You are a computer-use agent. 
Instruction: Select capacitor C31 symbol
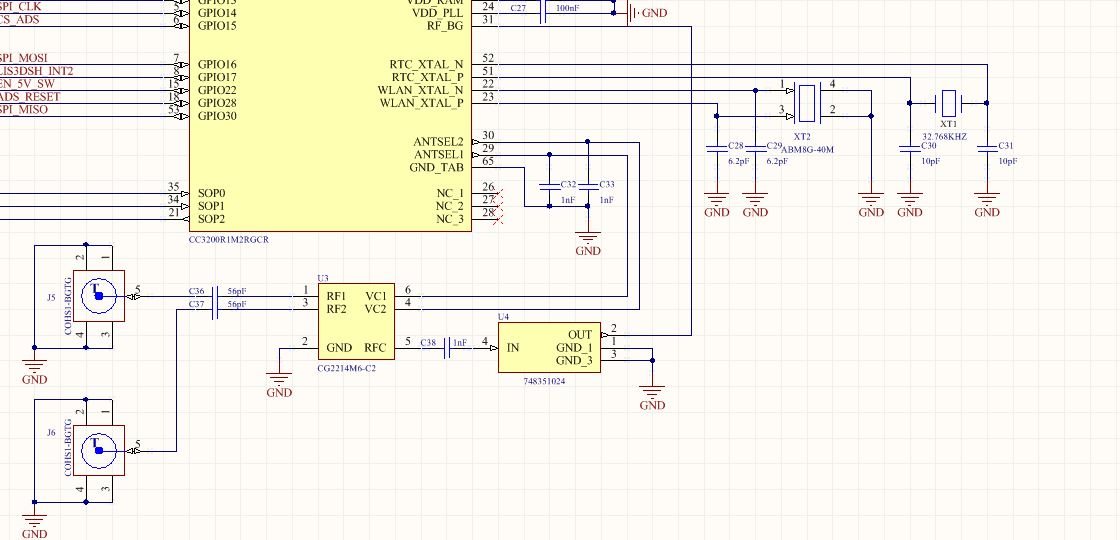pos(986,149)
